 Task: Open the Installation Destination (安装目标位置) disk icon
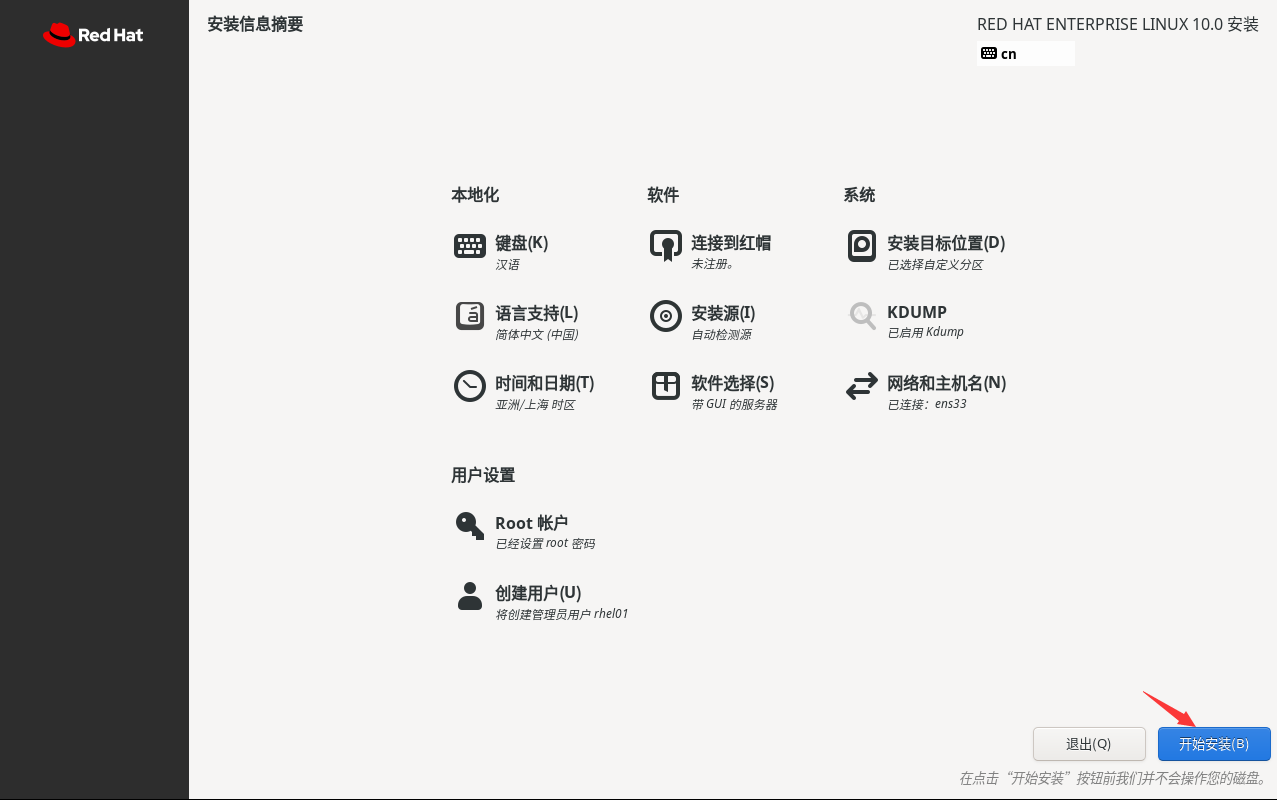[862, 246]
